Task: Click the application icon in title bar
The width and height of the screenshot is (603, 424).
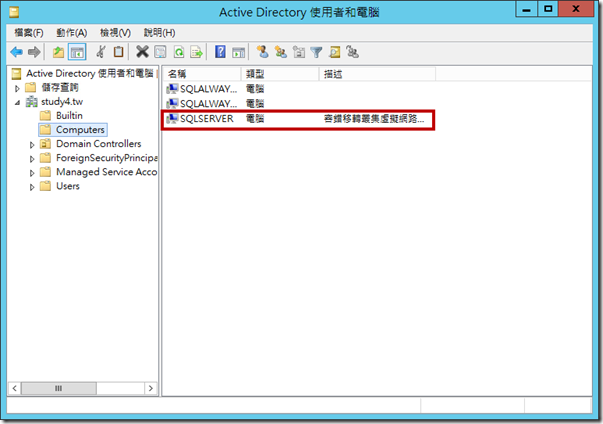Action: click(14, 12)
